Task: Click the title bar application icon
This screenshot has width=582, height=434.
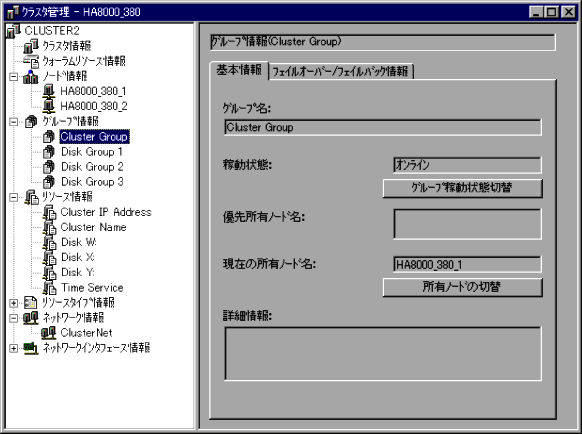Action: point(13,12)
